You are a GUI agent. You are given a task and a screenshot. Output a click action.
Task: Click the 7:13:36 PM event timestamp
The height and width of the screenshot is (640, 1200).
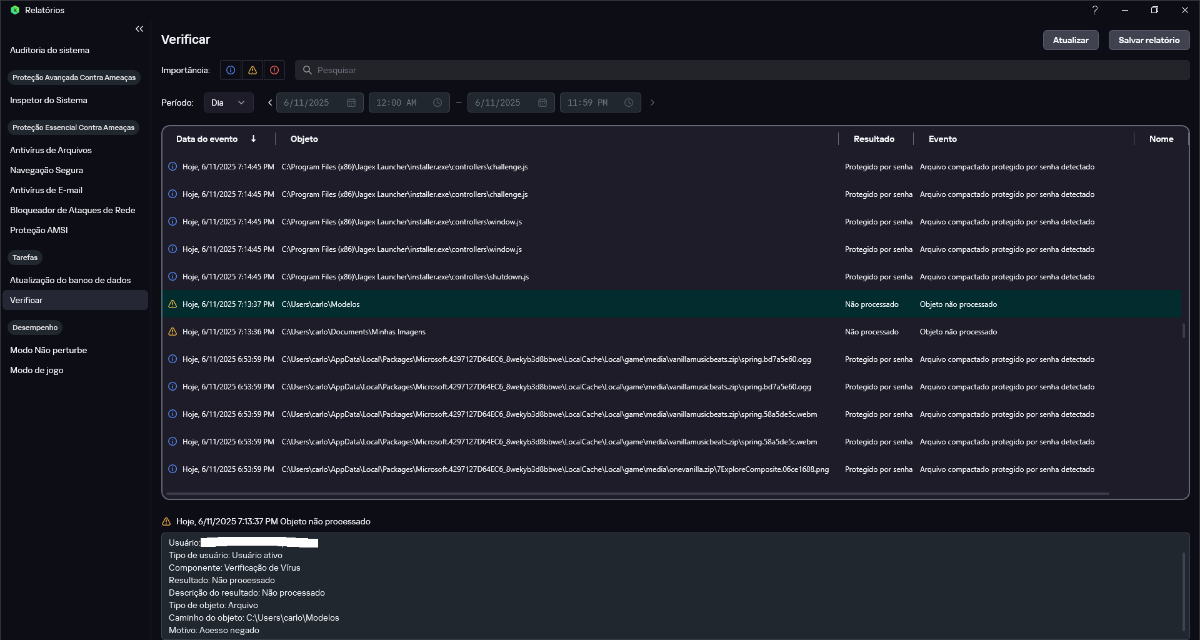228,331
